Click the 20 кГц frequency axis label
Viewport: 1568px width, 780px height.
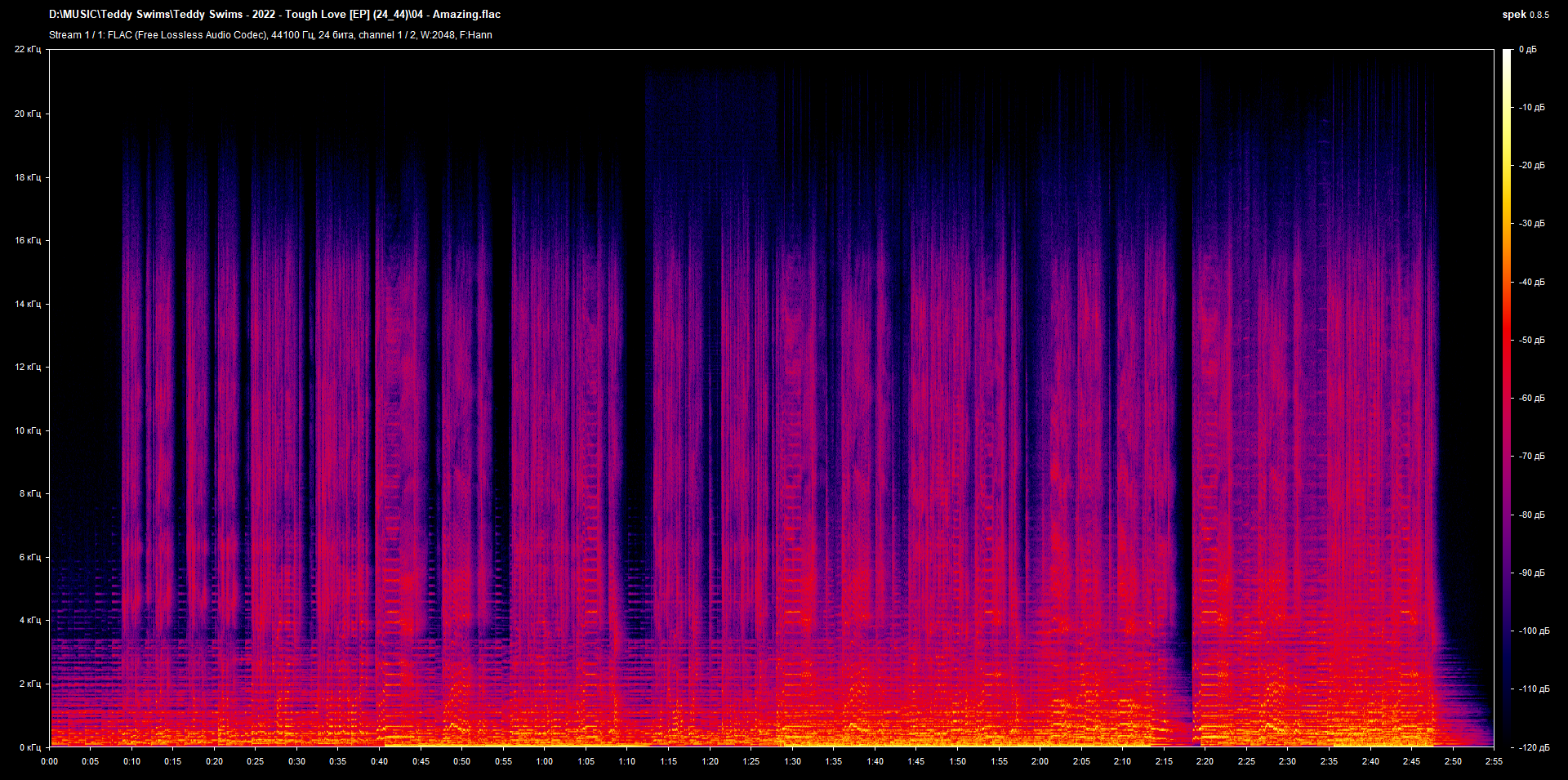(27, 114)
